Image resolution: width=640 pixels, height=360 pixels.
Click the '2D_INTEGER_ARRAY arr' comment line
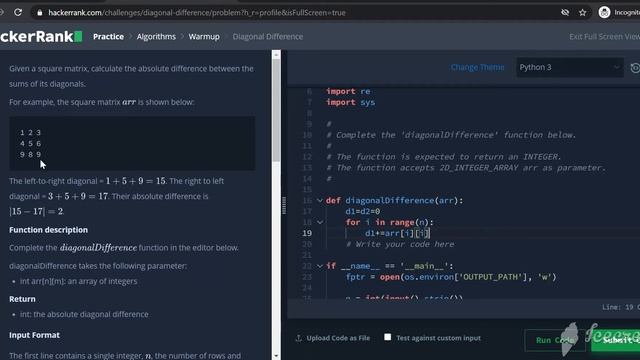pos(466,168)
